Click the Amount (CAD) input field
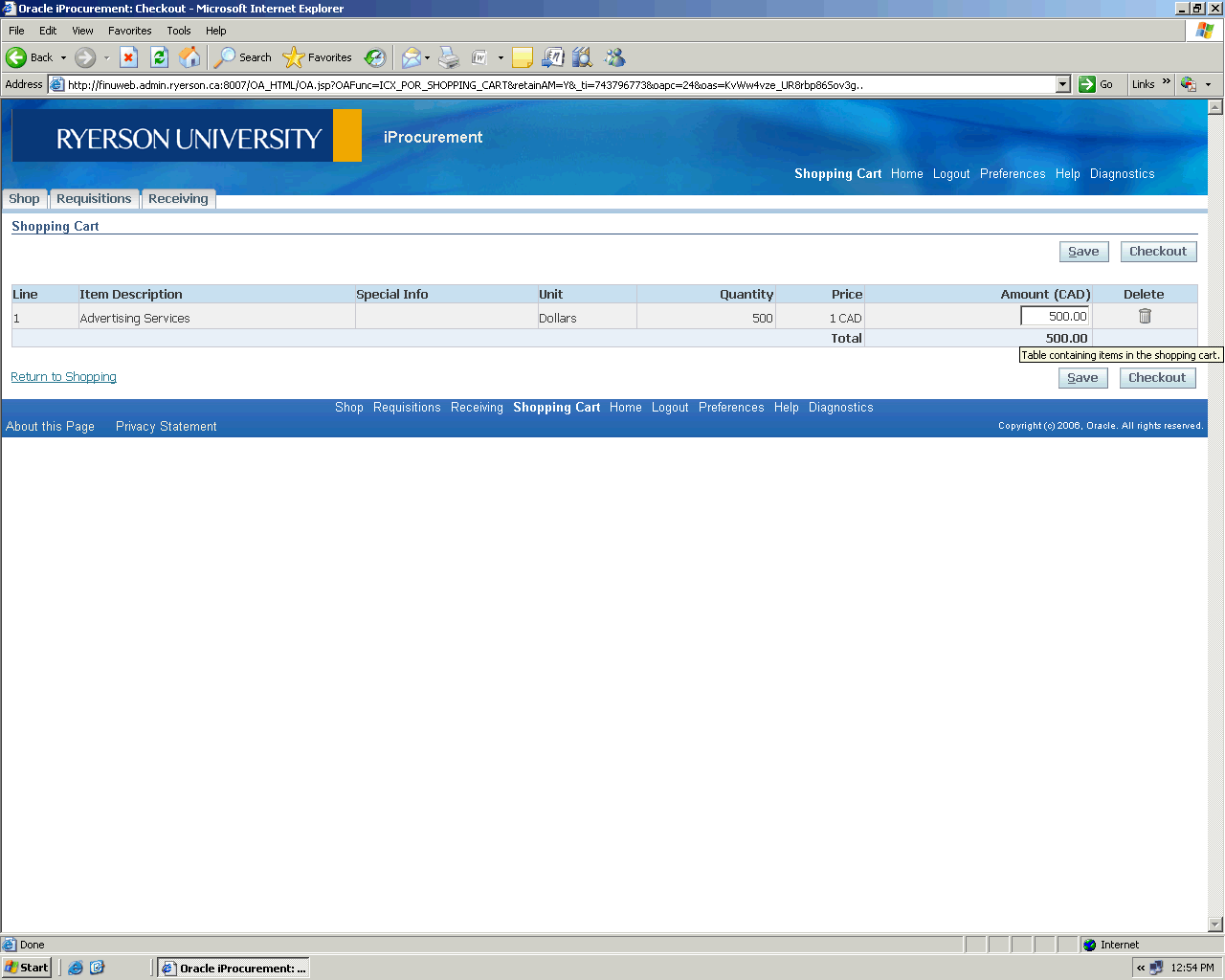The image size is (1225, 980). (x=1055, y=317)
